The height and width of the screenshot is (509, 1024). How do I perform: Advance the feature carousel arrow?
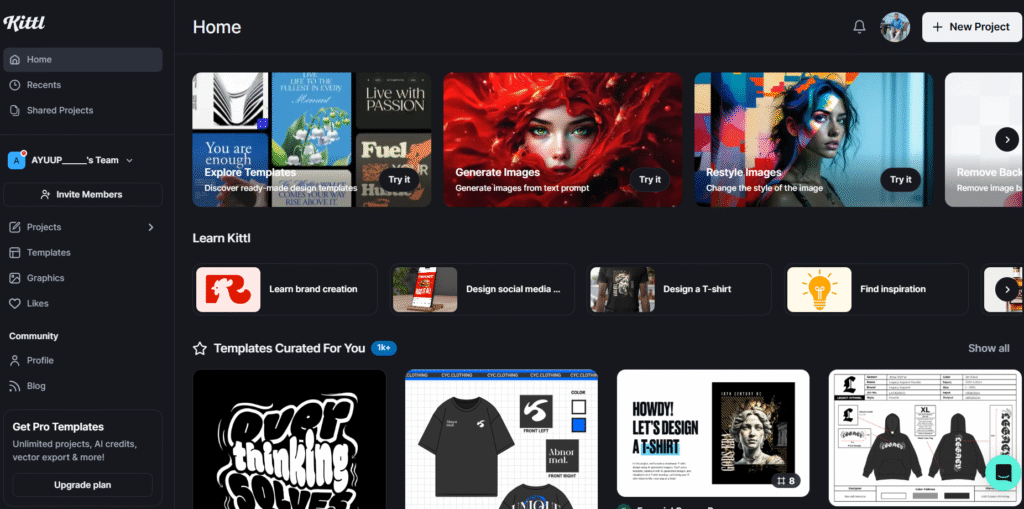tap(1007, 139)
